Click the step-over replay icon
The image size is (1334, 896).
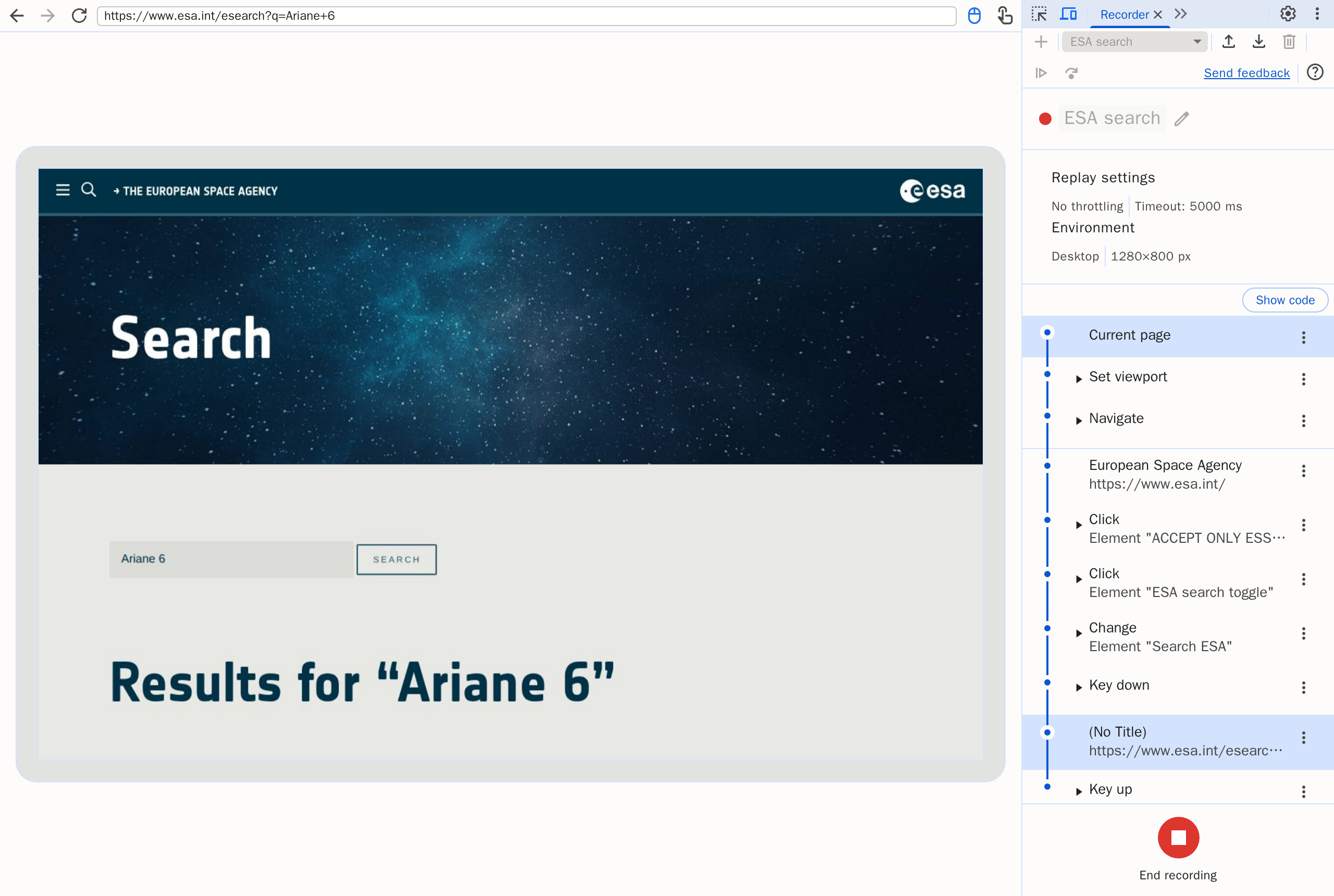pos(1072,73)
